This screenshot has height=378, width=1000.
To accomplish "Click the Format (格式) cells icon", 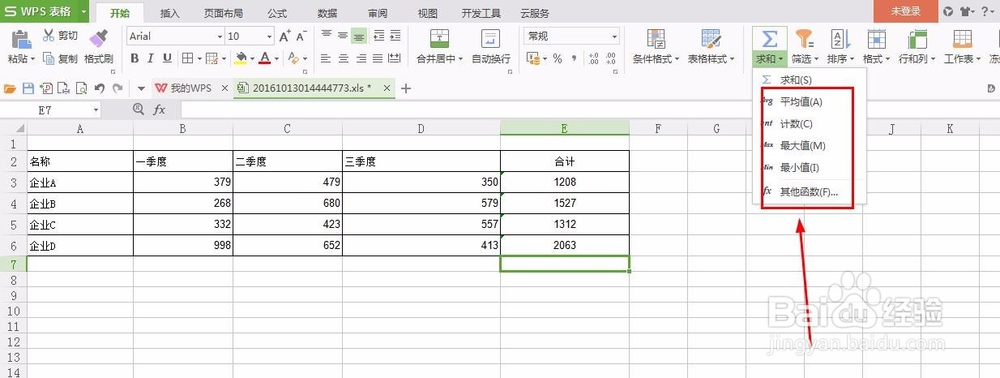I will click(876, 38).
